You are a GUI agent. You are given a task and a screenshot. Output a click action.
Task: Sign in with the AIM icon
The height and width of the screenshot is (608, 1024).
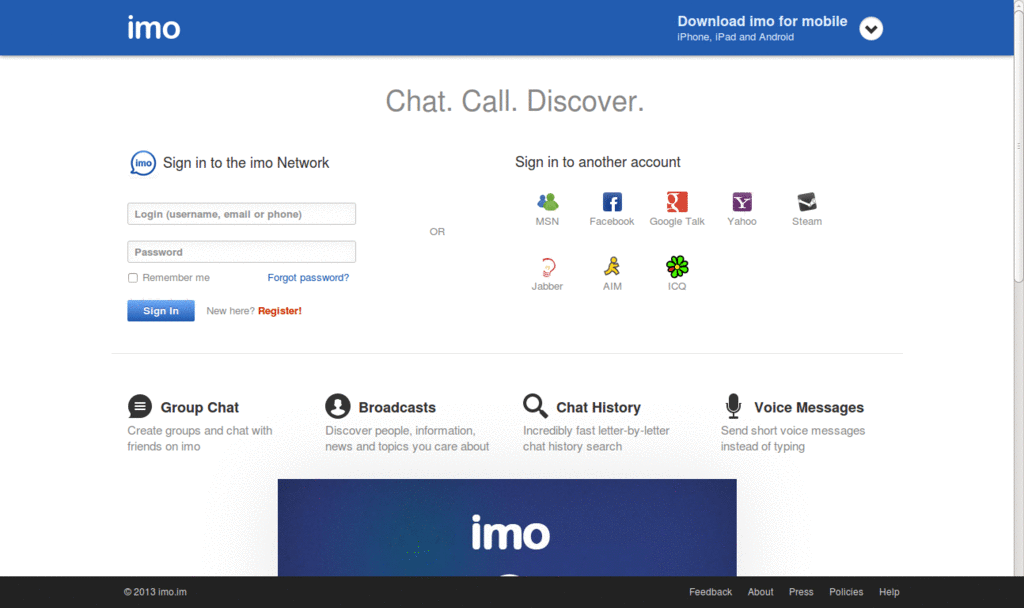pyautogui.click(x=612, y=266)
